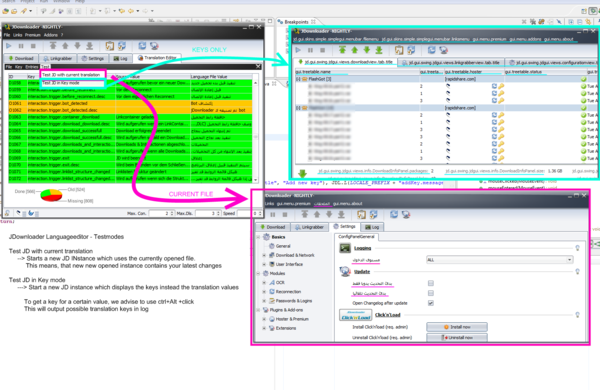
Task: Expand the Hoster & Premium tree node
Action: (264, 319)
